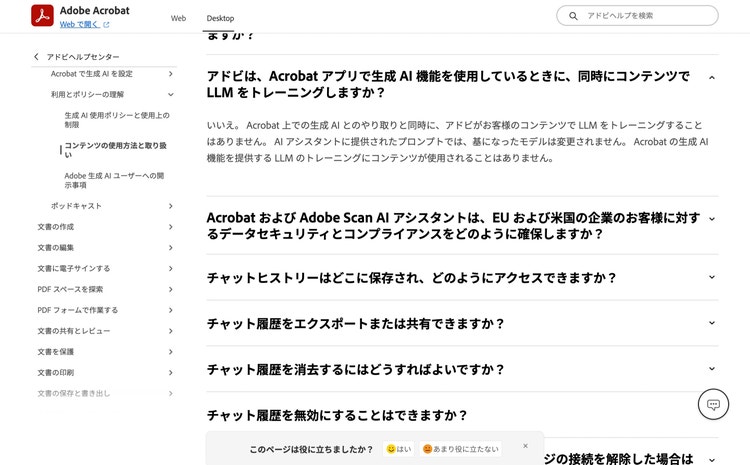
Task: Go to アドビヘルプセンター
Action: click(x=83, y=56)
